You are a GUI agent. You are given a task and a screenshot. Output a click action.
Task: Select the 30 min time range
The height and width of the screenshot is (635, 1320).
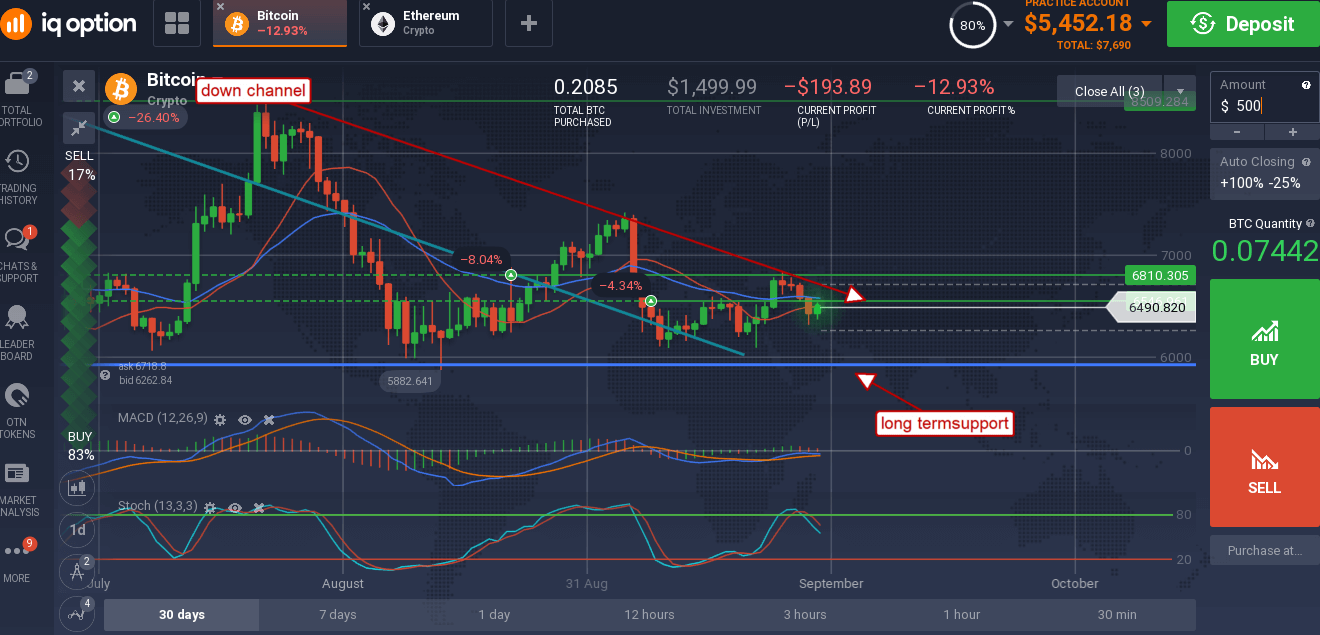pos(1117,614)
